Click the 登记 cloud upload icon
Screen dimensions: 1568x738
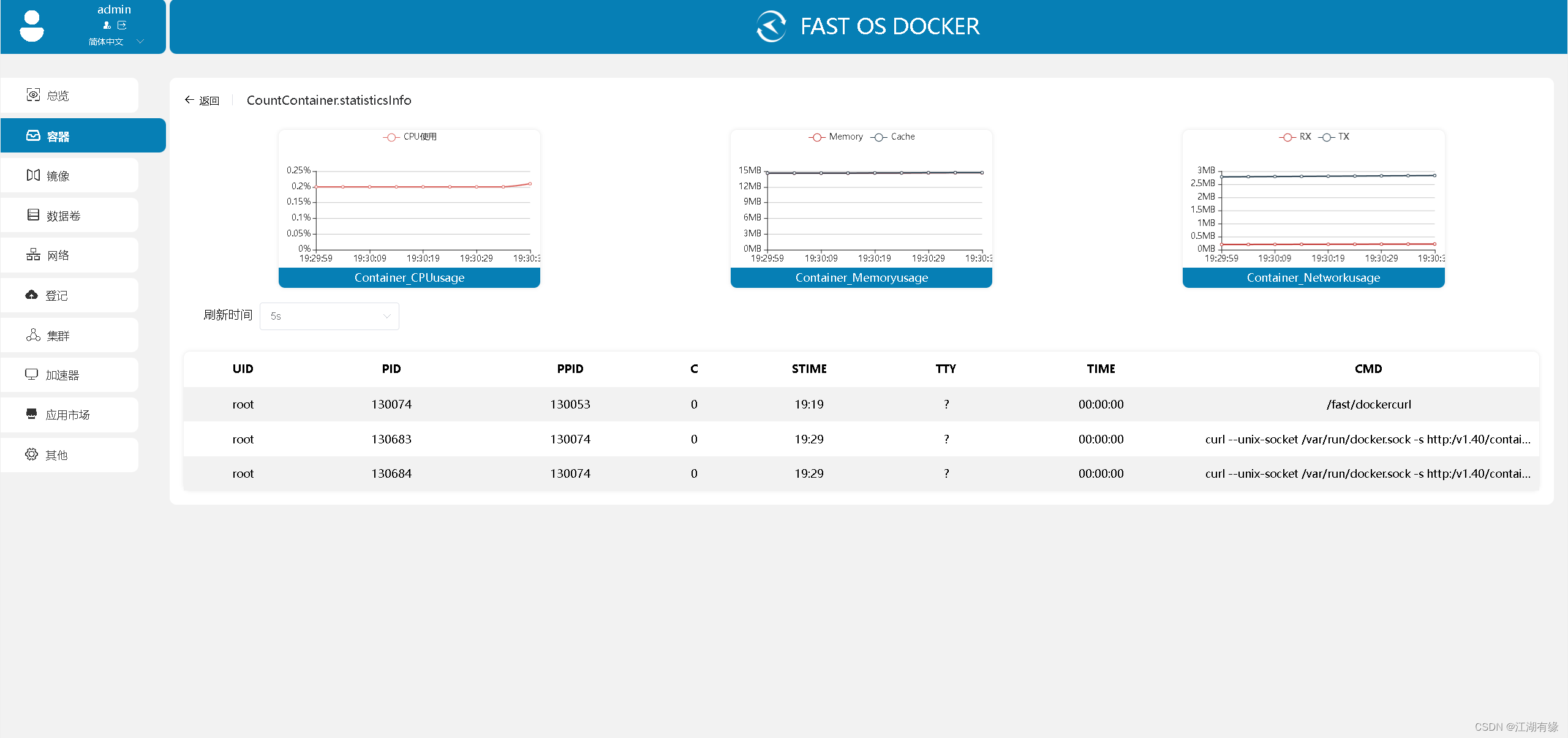click(x=32, y=295)
